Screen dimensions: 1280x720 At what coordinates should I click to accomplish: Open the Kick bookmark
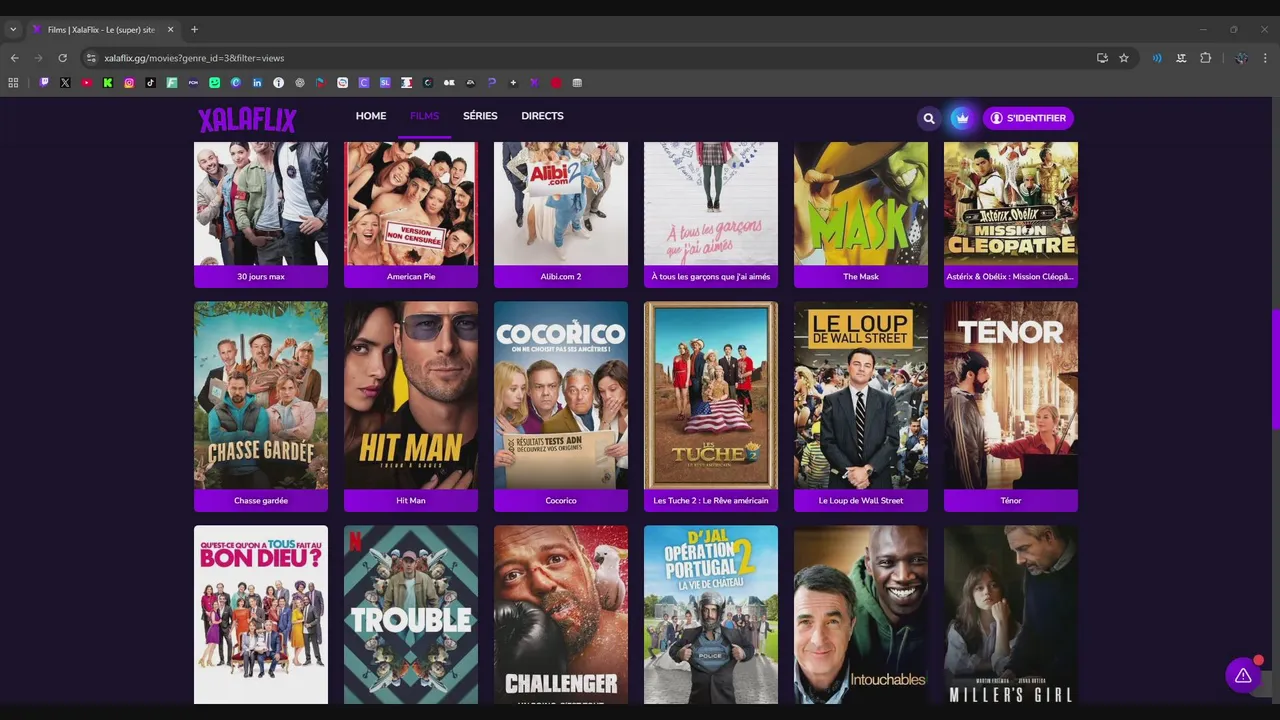click(x=108, y=83)
